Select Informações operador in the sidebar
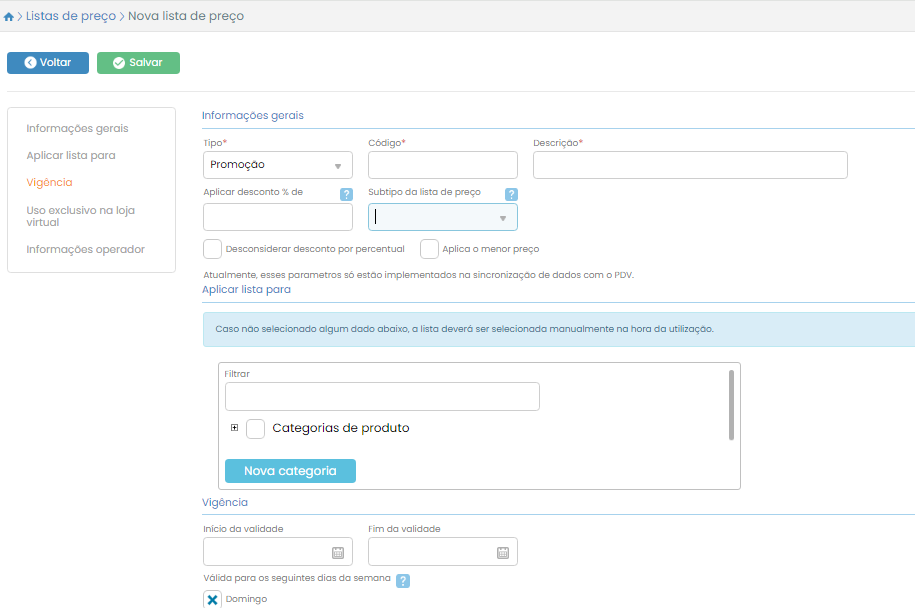915x608 pixels. (x=85, y=250)
